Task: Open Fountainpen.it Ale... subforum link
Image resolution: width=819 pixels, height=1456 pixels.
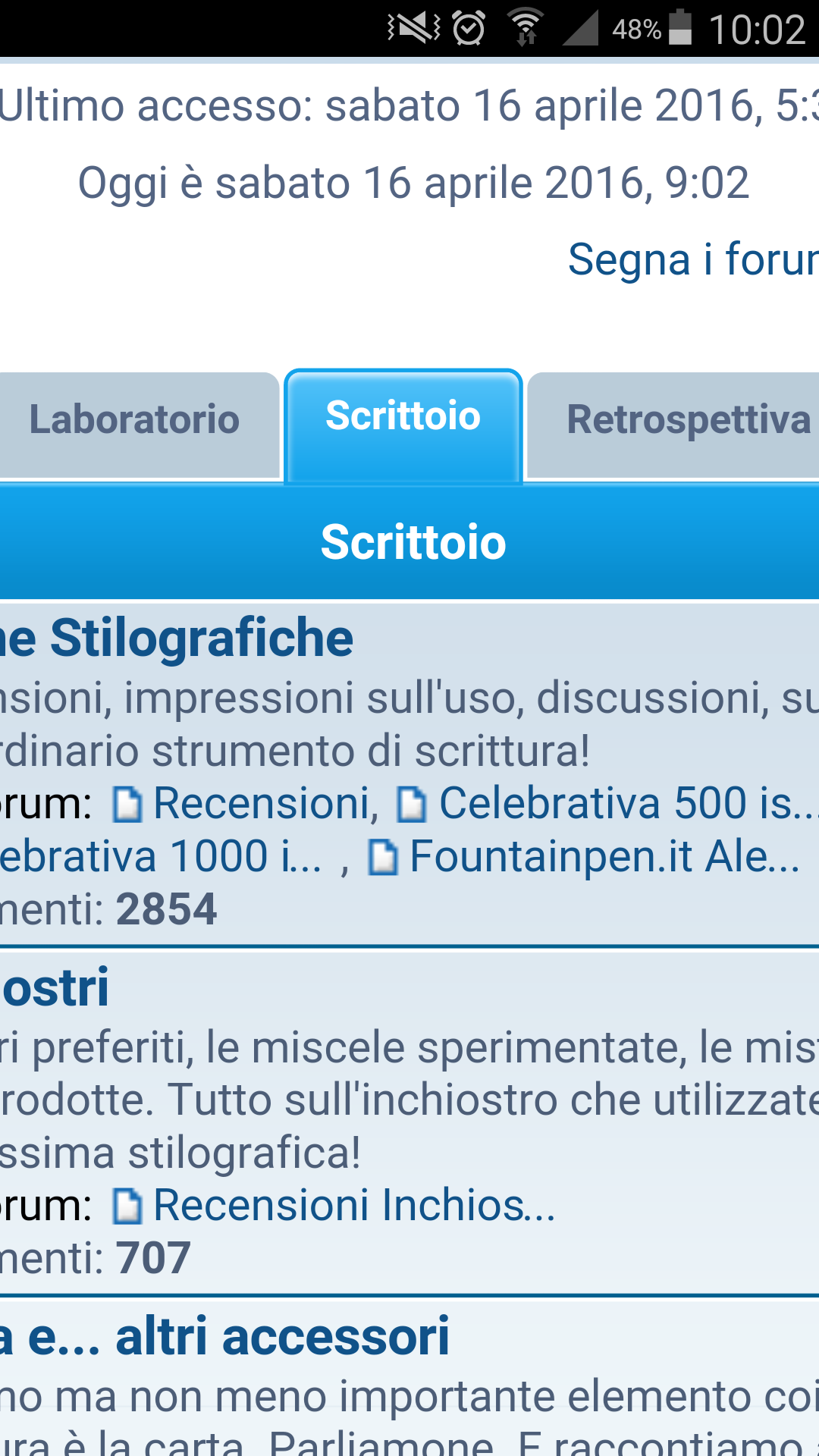Action: point(604,856)
